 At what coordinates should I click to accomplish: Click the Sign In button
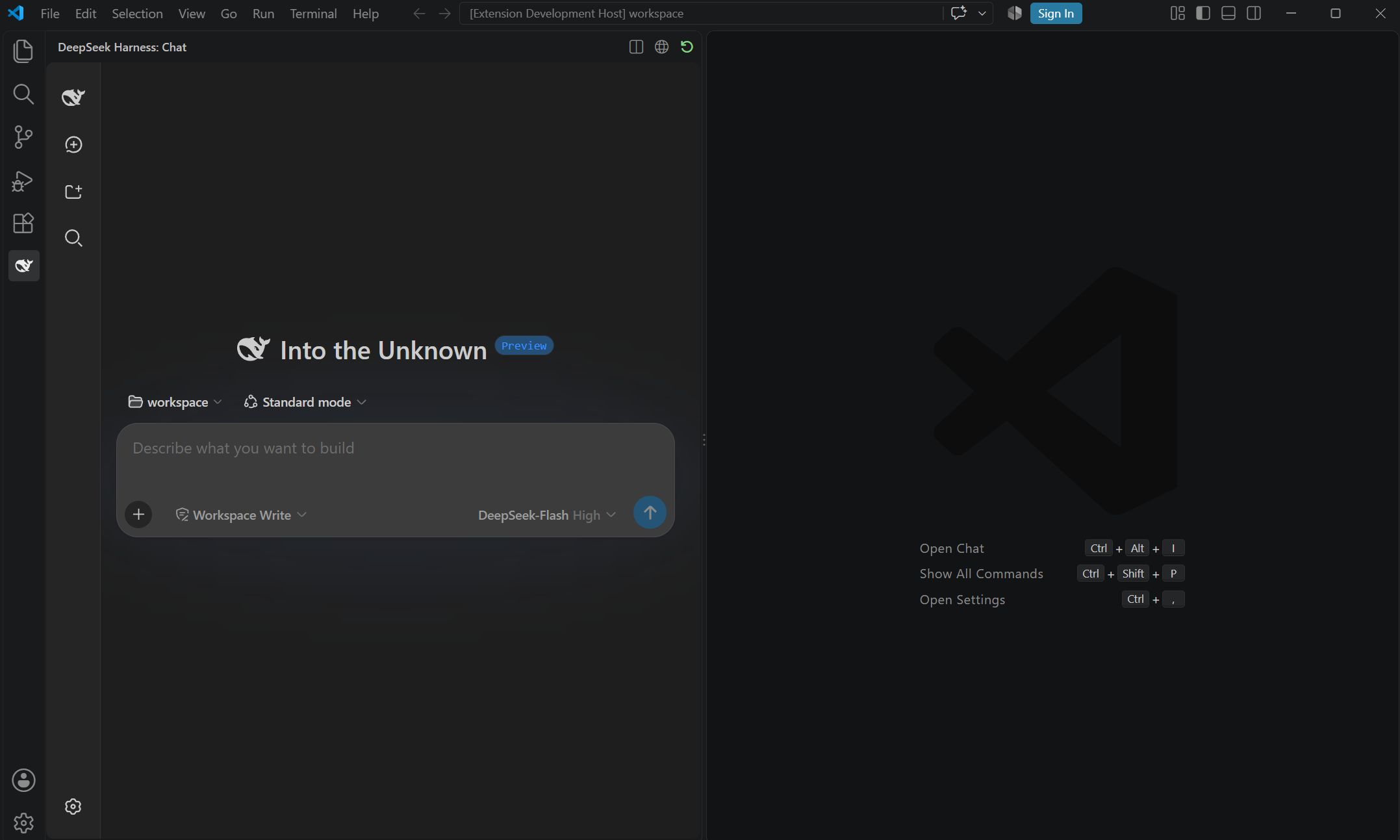pos(1056,14)
